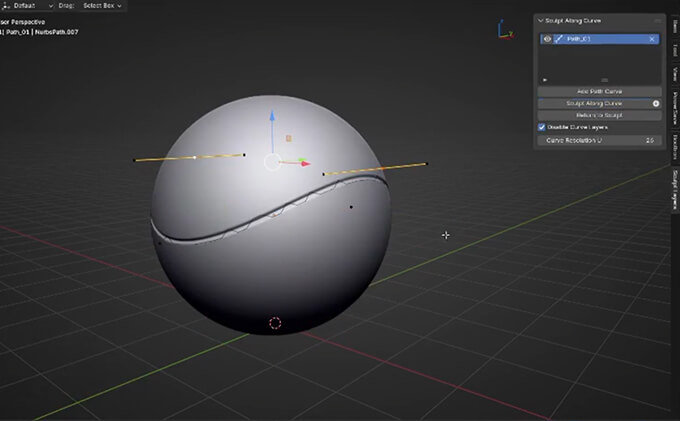Click the curve icon beside Path_01
The image size is (680, 421).
(x=558, y=39)
